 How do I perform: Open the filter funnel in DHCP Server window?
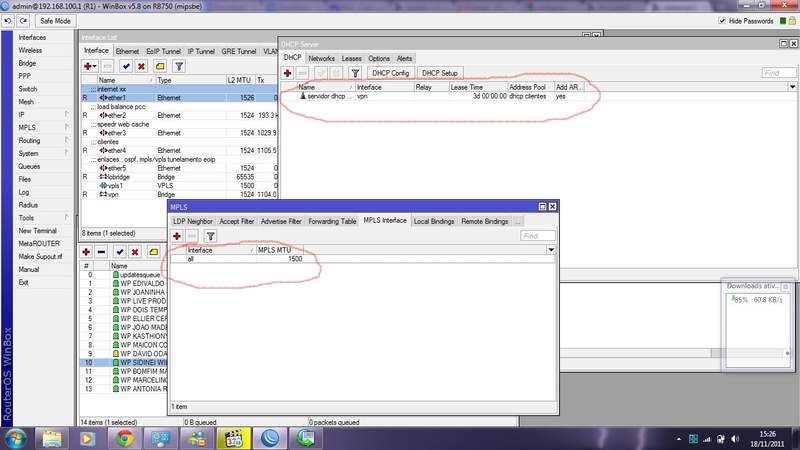(x=355, y=73)
